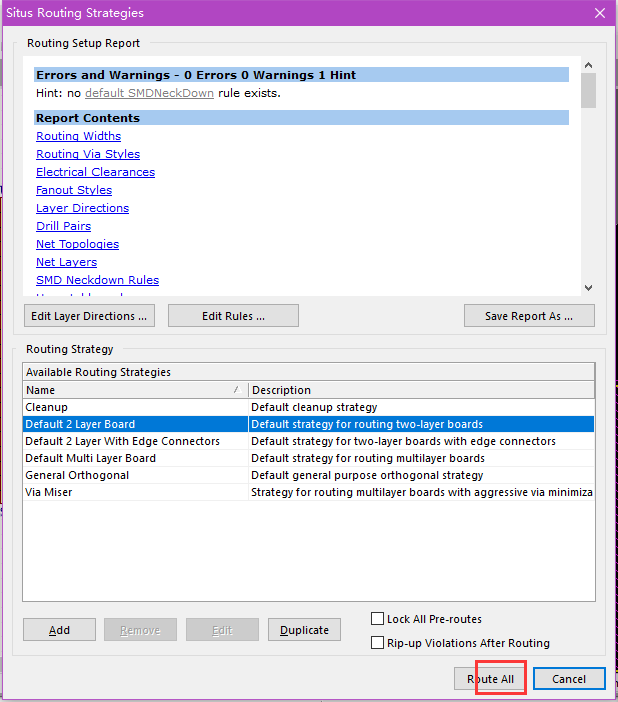Click the Remove strategy button

pyautogui.click(x=140, y=630)
